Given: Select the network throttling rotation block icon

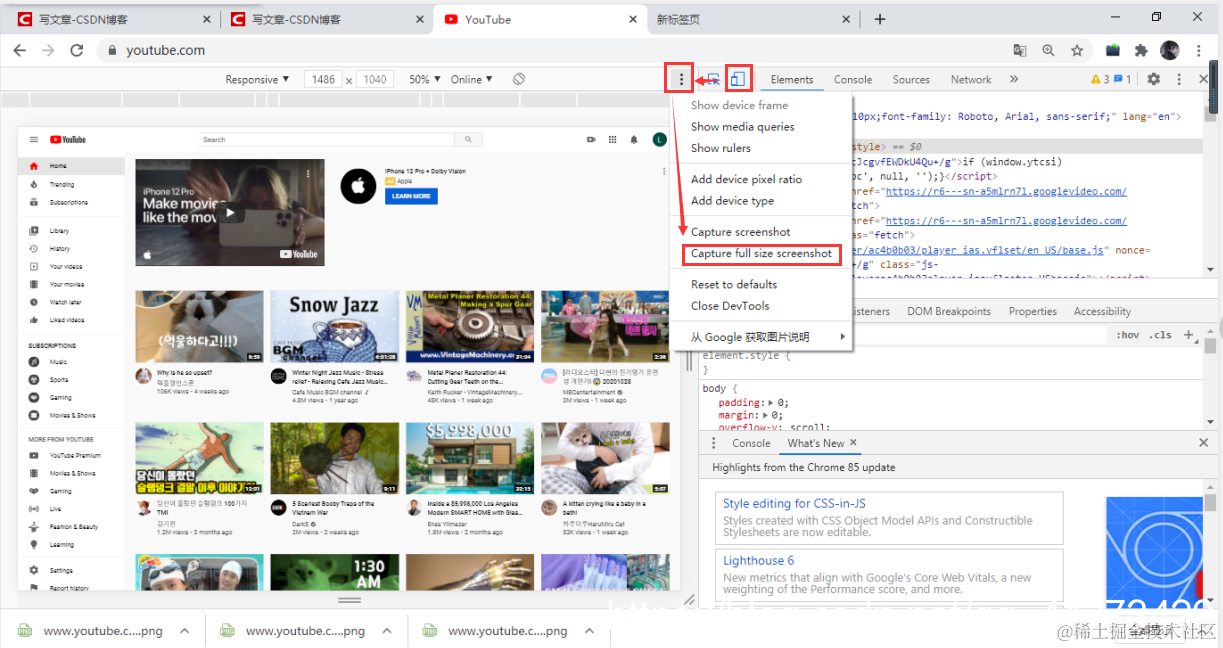Looking at the screenshot, I should coord(519,78).
